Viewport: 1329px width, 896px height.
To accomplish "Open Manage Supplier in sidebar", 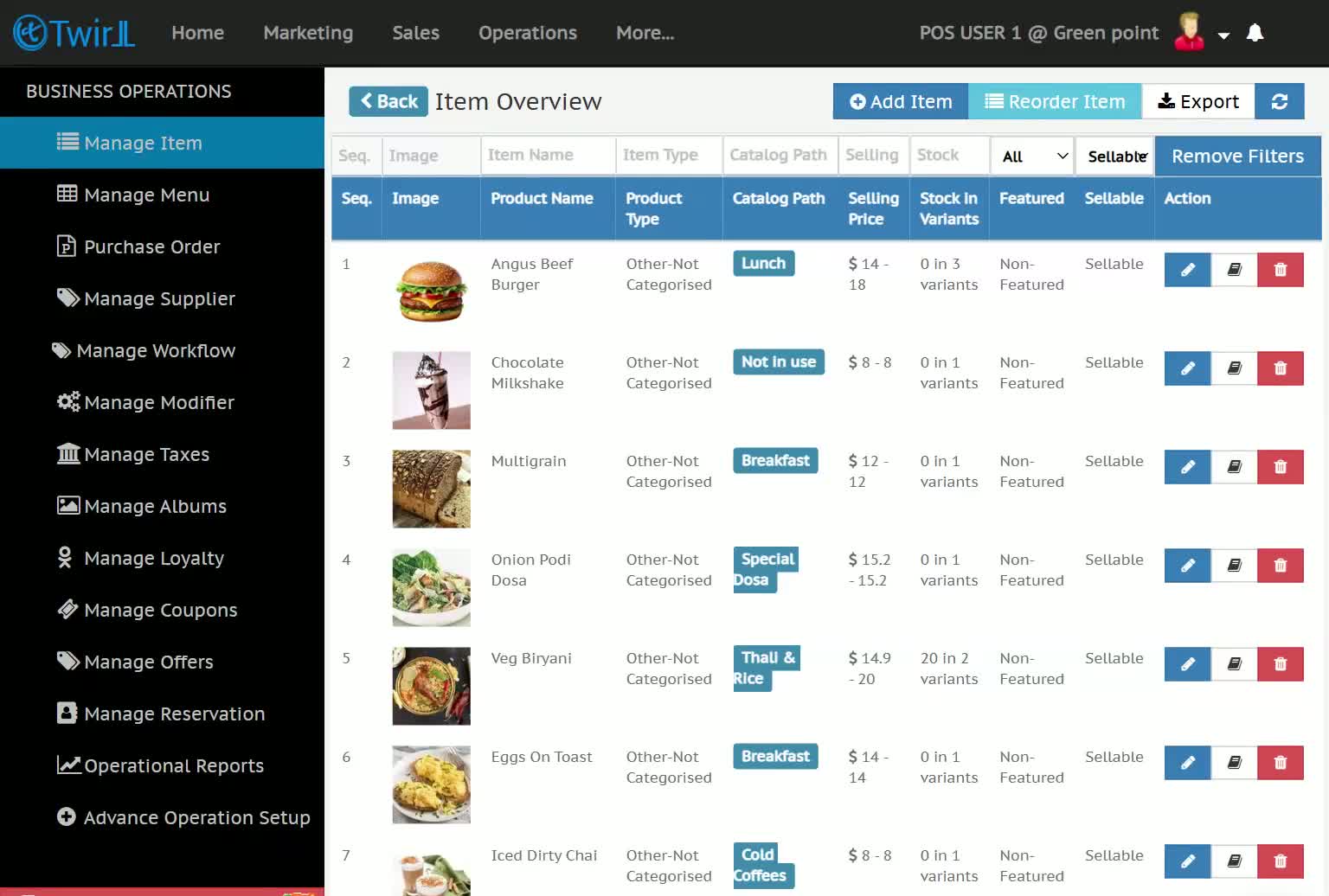I will click(x=162, y=298).
